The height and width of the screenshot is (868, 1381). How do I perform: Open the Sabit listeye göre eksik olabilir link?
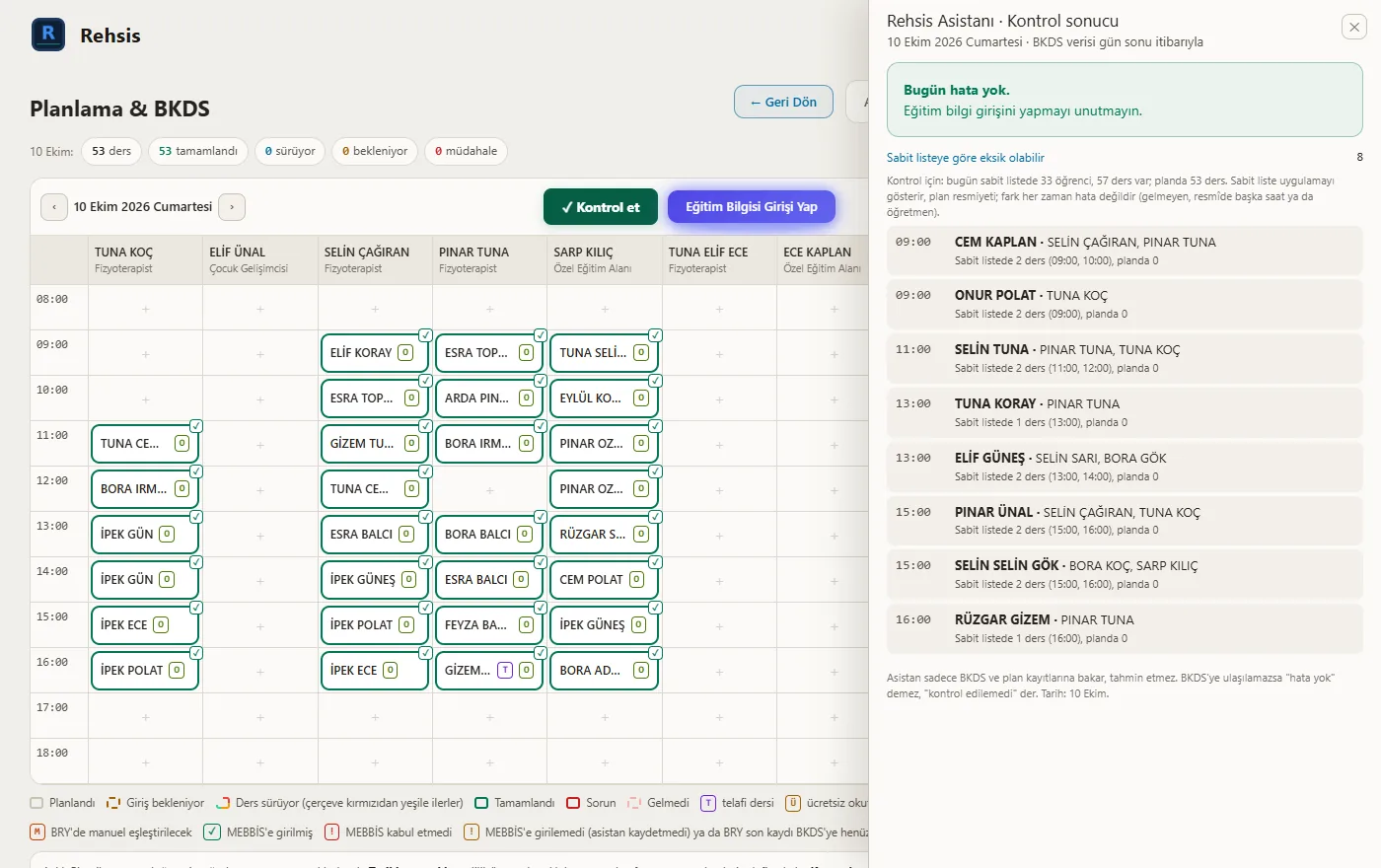coord(966,158)
